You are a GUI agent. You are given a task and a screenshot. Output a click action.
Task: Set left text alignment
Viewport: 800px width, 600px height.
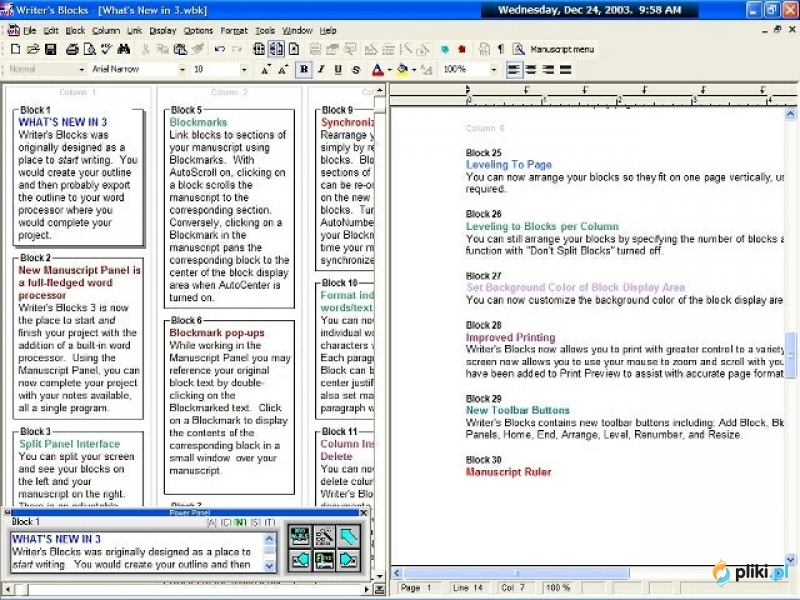[514, 69]
